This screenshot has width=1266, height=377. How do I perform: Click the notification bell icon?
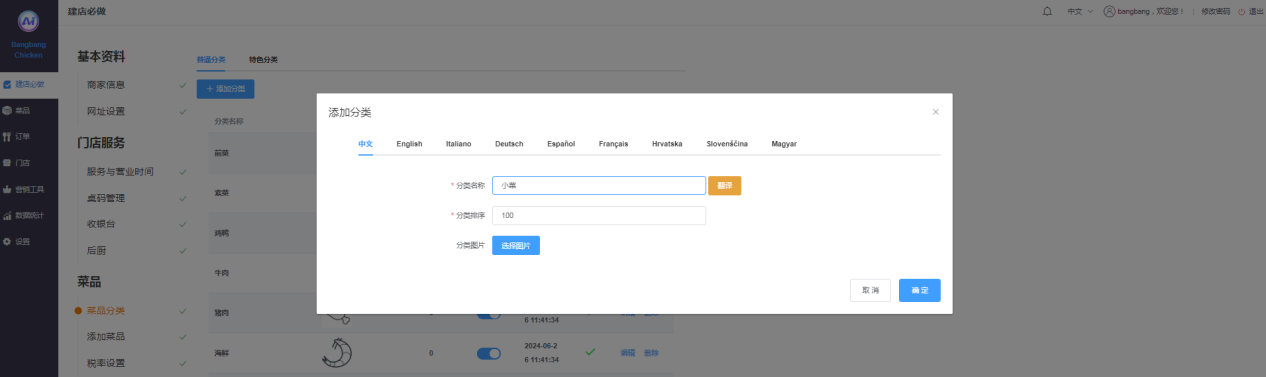click(1047, 11)
